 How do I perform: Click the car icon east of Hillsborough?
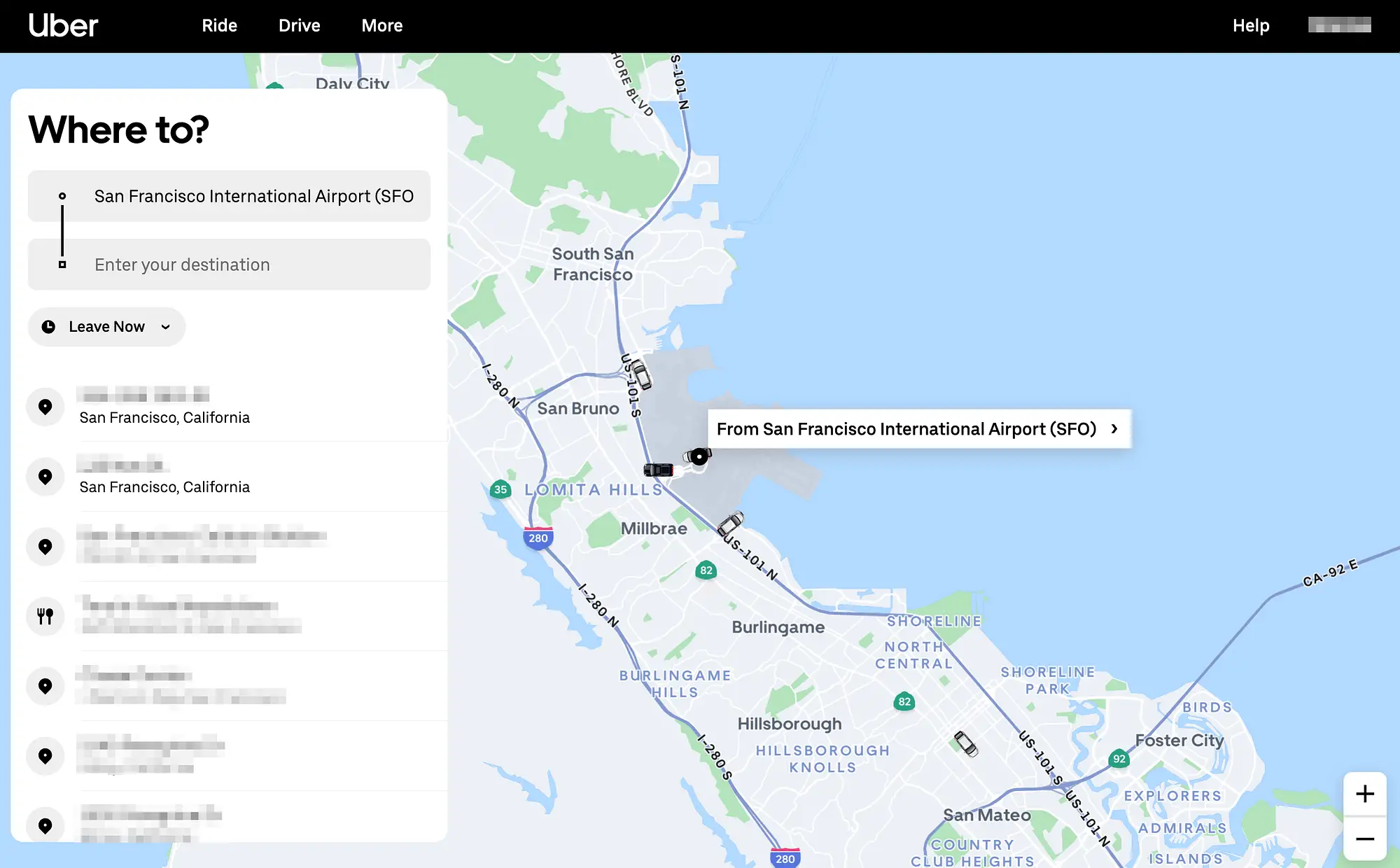click(966, 743)
